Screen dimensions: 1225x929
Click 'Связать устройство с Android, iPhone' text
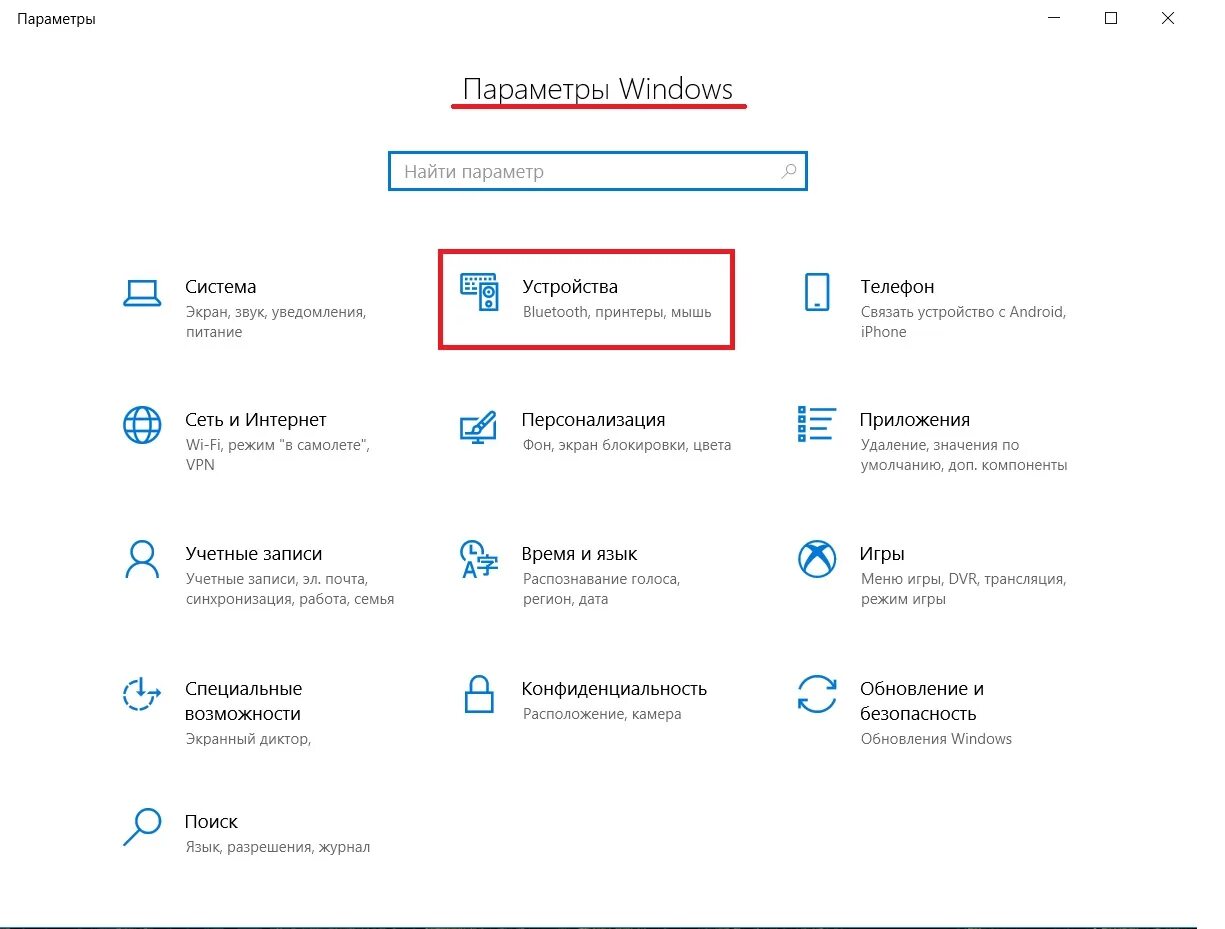pyautogui.click(x=964, y=322)
